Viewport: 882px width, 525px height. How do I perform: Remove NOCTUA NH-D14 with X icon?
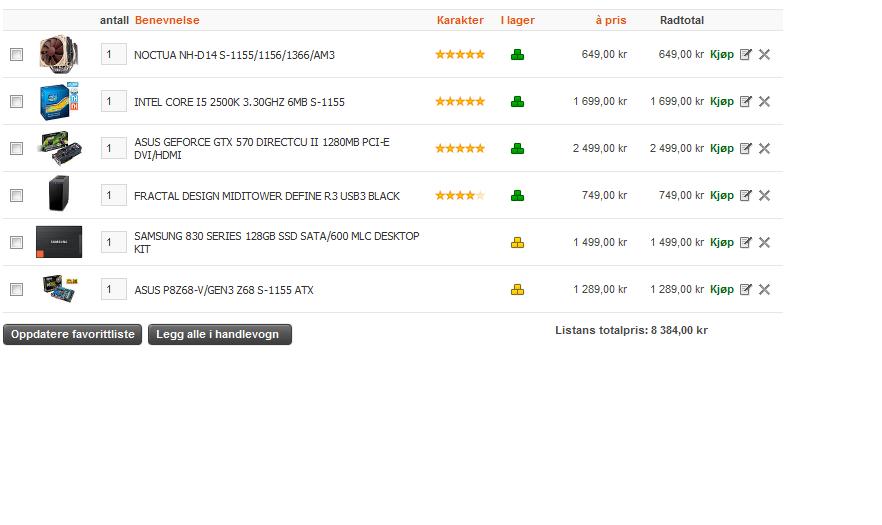pyautogui.click(x=764, y=55)
